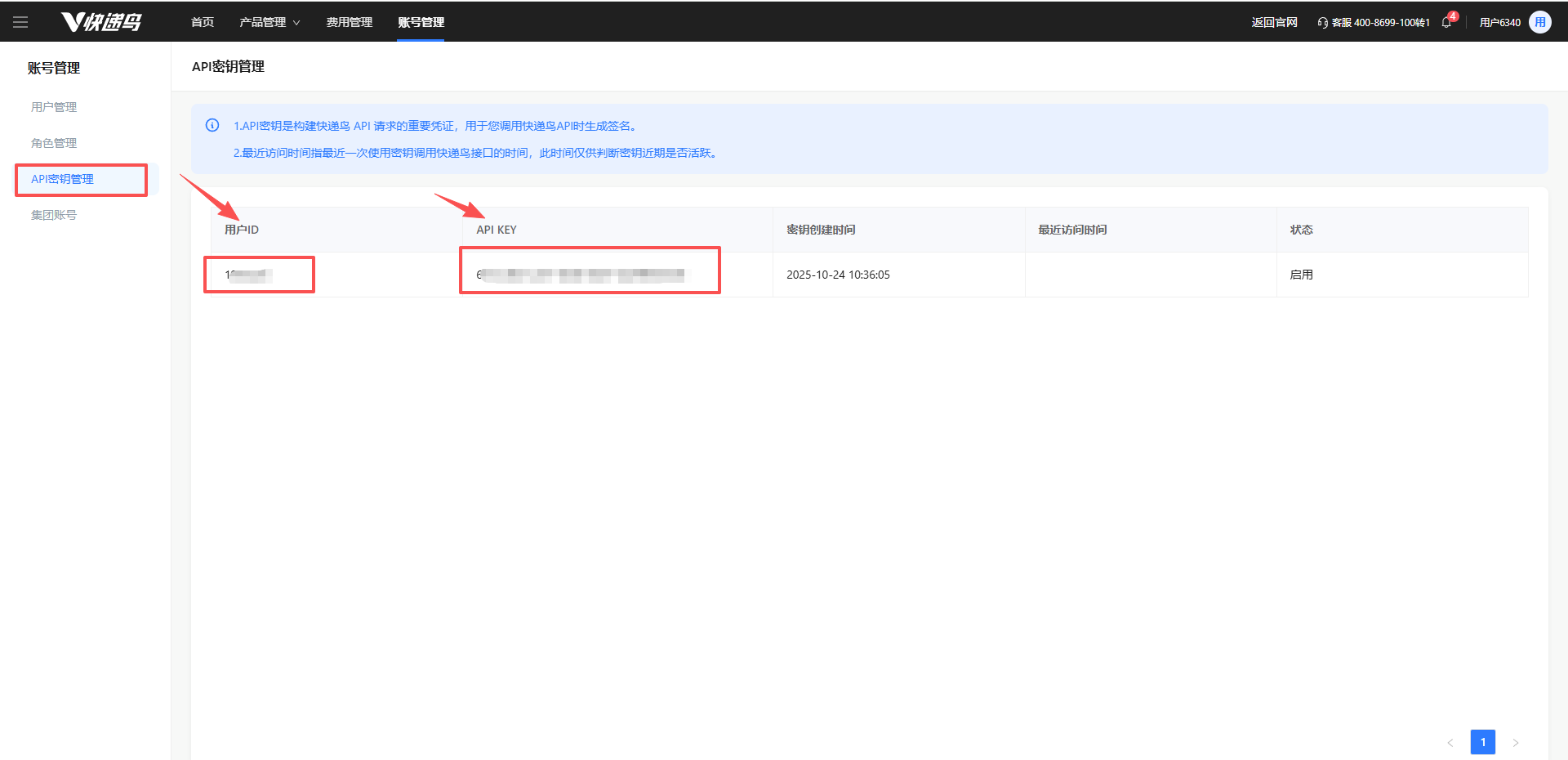
Task: Open 角色管理 in the sidebar
Action: pyautogui.click(x=54, y=143)
